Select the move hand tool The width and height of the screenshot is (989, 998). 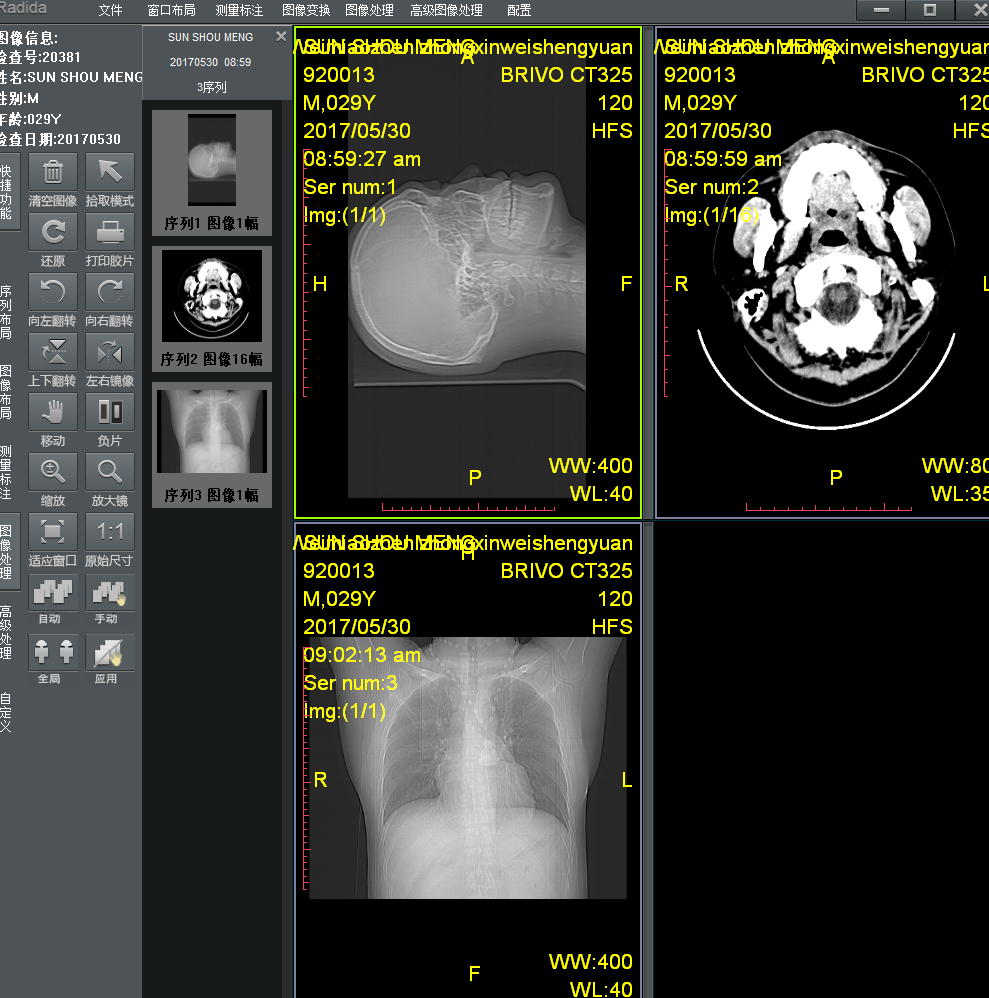click(x=53, y=412)
